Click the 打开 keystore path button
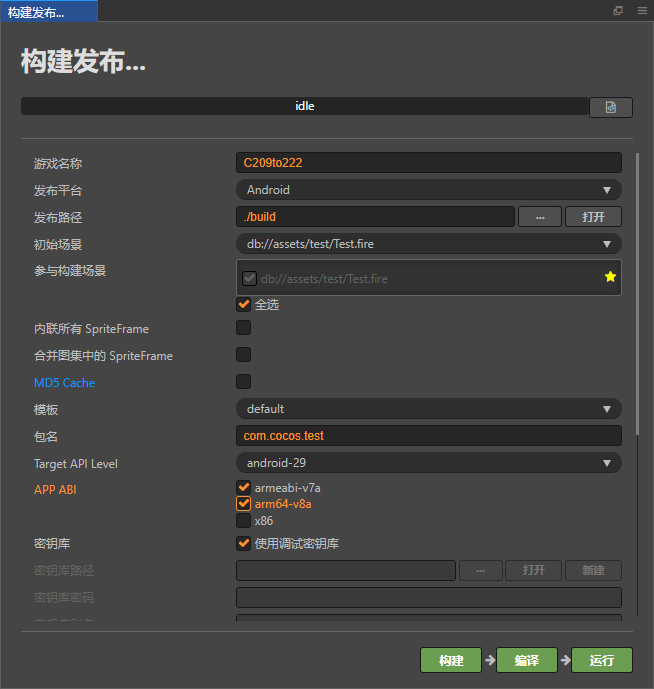Screen dimensions: 654x689 (533, 570)
